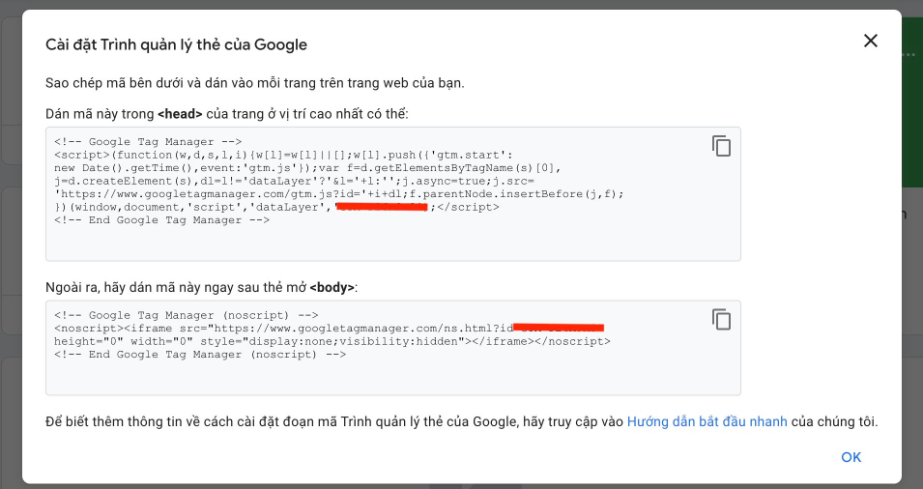Click the dialog title 'Cài đặt Trình quản lý thẻ của Google'
Image resolution: width=923 pixels, height=489 pixels.
point(176,45)
